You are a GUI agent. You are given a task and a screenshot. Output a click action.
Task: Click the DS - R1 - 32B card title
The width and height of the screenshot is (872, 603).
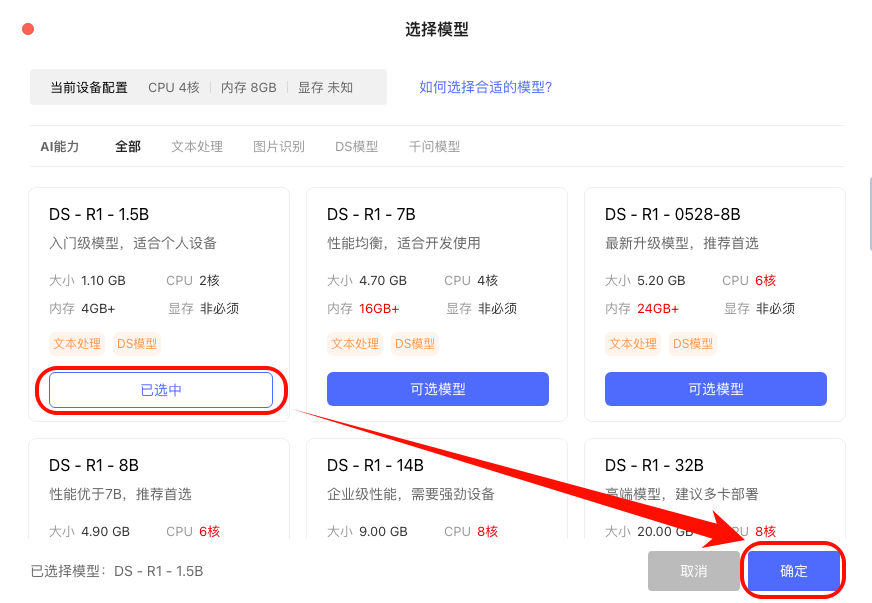[x=654, y=465]
